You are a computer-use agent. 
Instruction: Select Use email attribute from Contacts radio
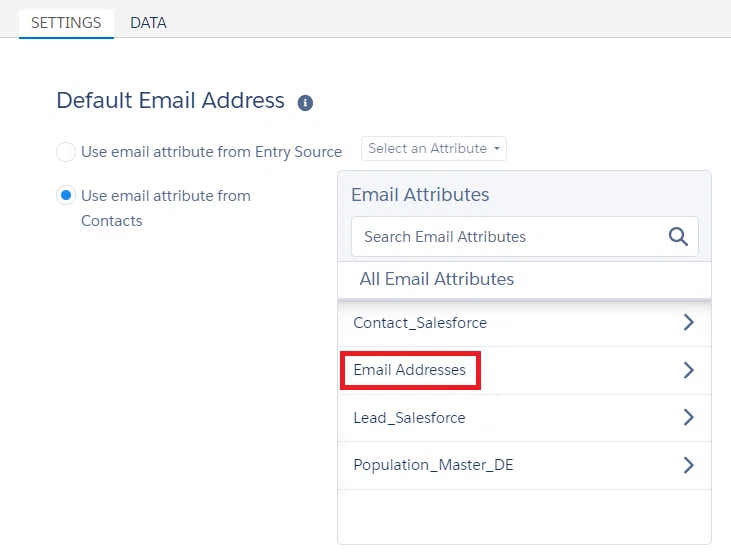click(66, 195)
